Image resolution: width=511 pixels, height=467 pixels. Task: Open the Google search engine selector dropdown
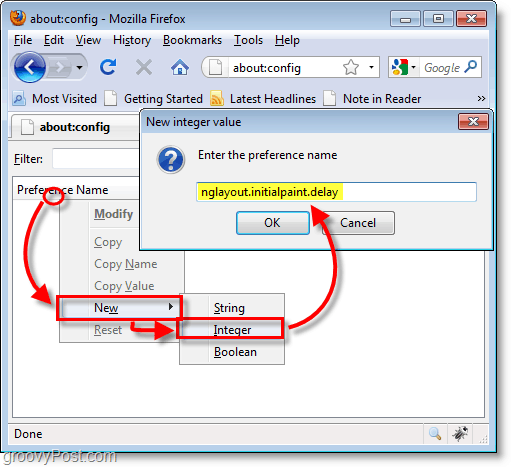point(404,68)
